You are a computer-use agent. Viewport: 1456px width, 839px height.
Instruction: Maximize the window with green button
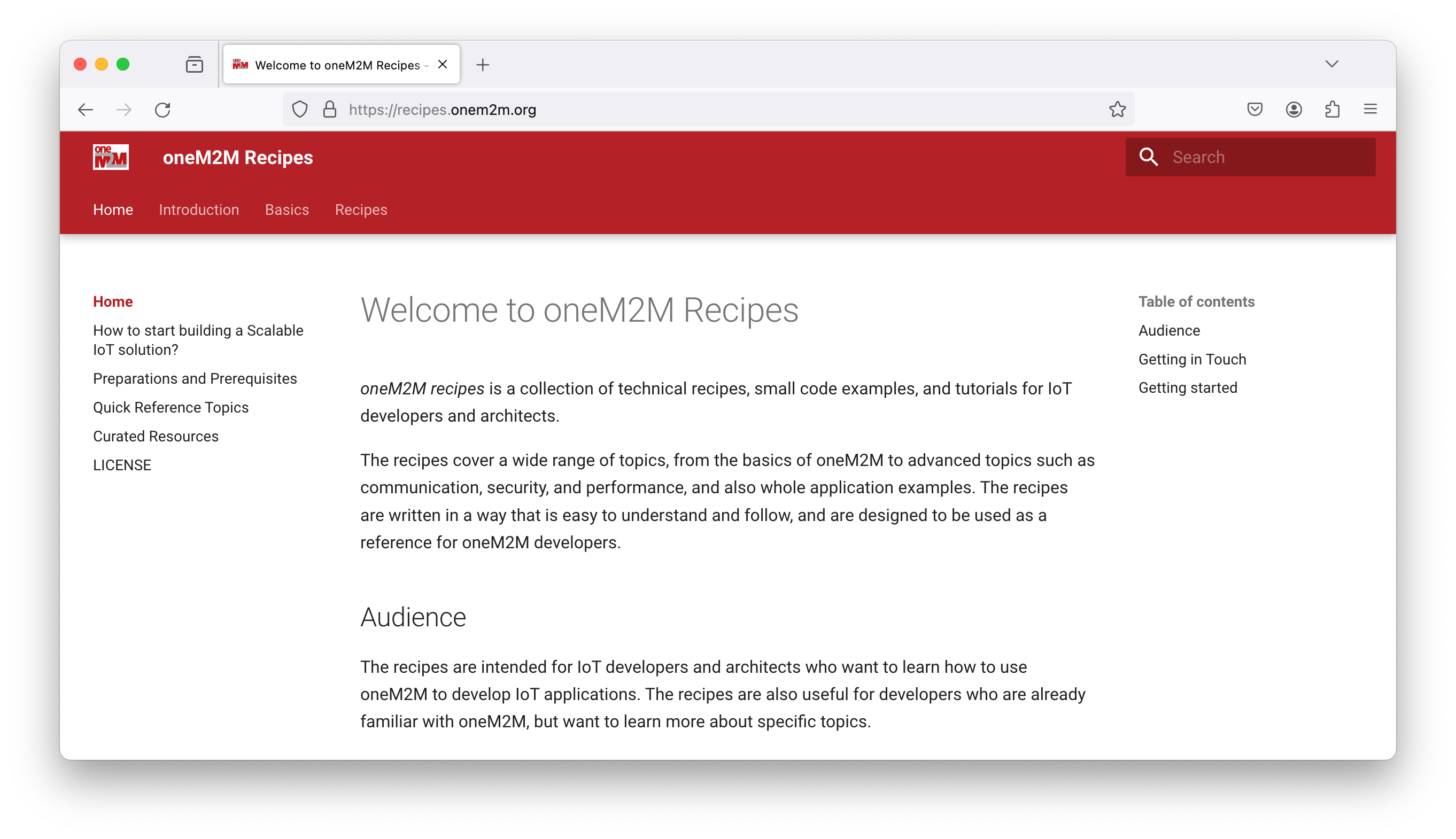[x=123, y=64]
